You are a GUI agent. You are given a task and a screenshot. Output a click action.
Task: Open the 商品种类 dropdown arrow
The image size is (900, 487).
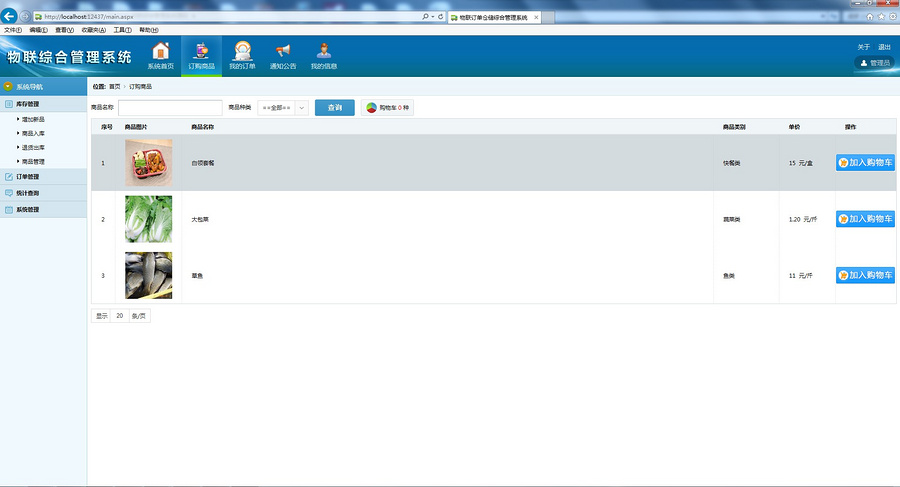point(302,107)
